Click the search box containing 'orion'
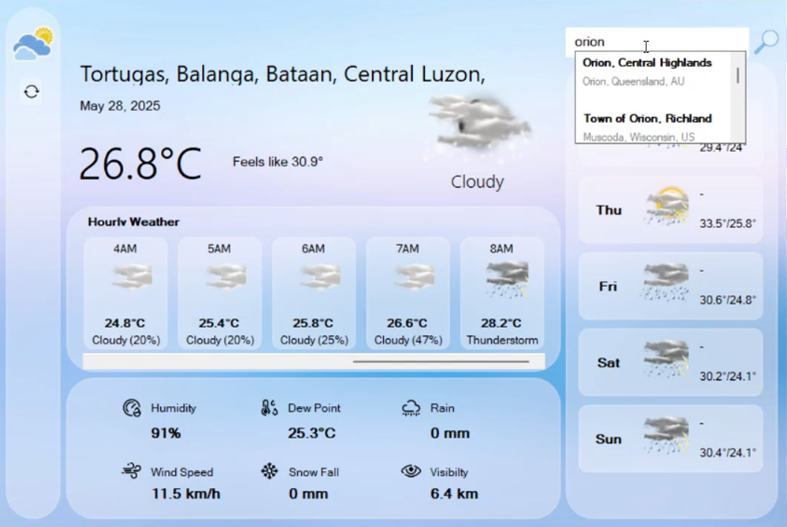 pyautogui.click(x=657, y=41)
